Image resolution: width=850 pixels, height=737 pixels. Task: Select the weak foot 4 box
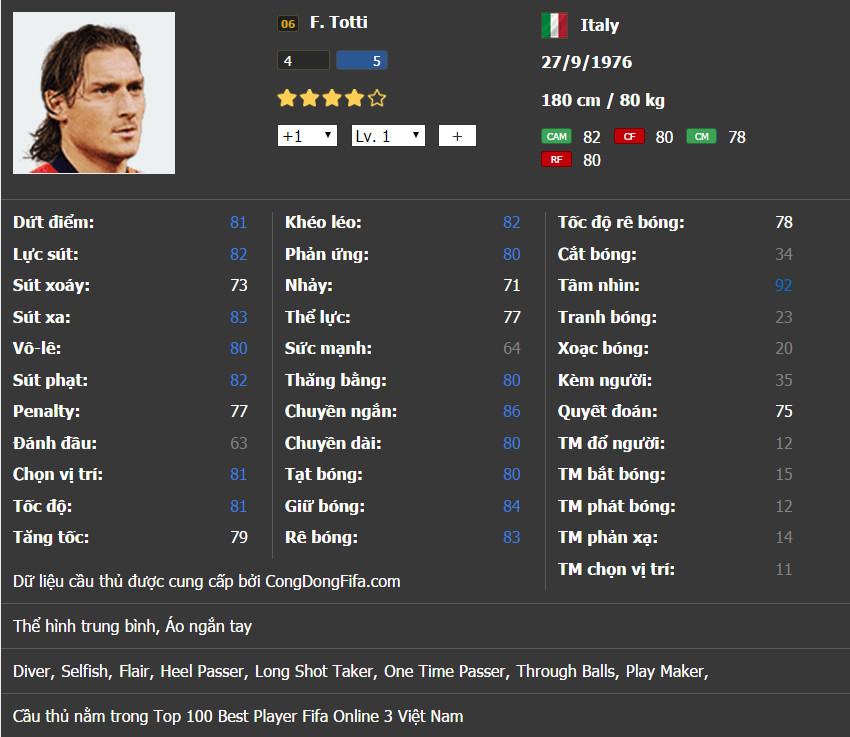coord(303,61)
